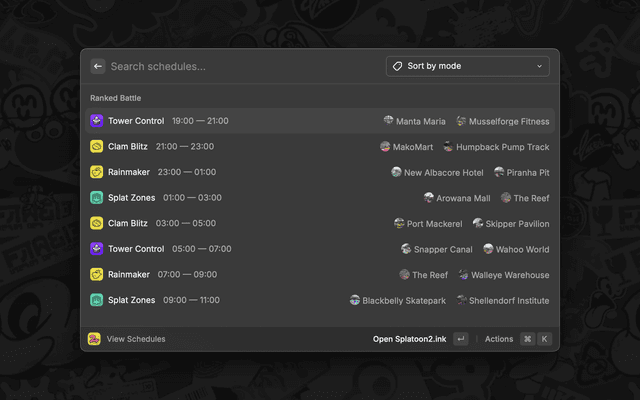Click the Splatoon extension icon in footer

(94, 339)
